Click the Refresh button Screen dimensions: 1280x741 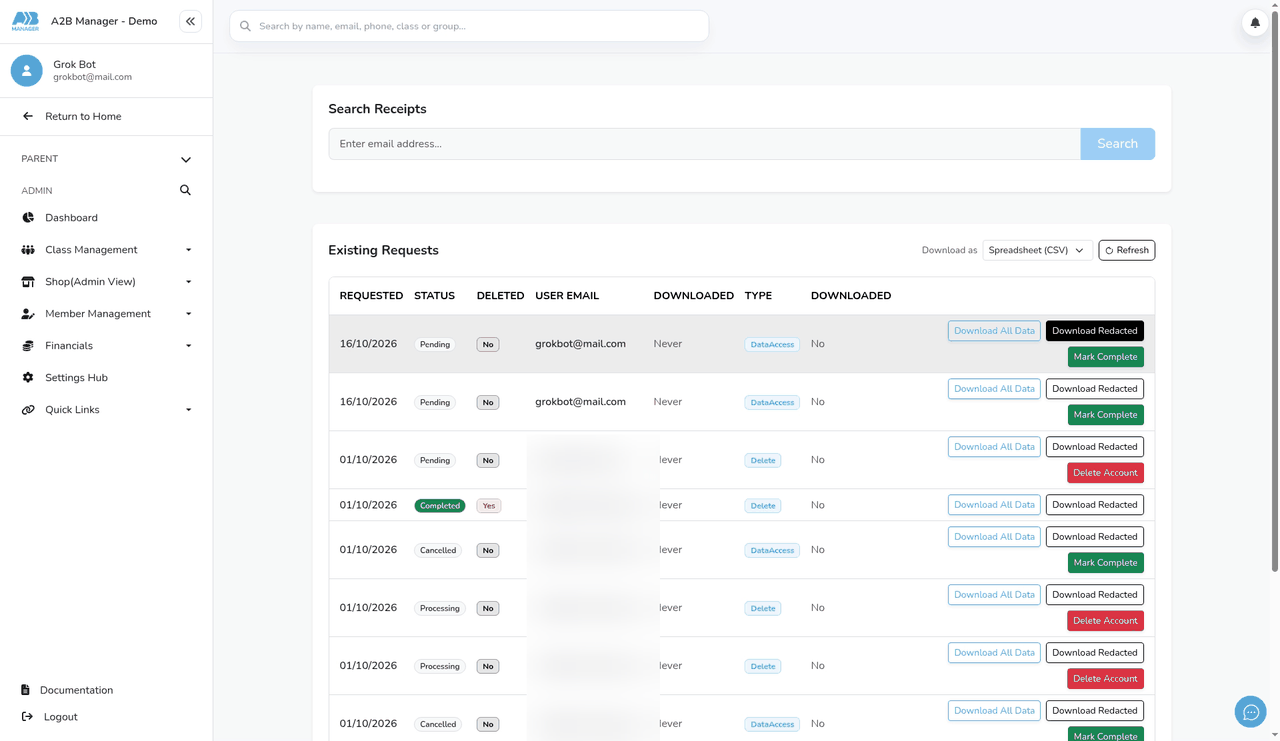pyautogui.click(x=1126, y=250)
